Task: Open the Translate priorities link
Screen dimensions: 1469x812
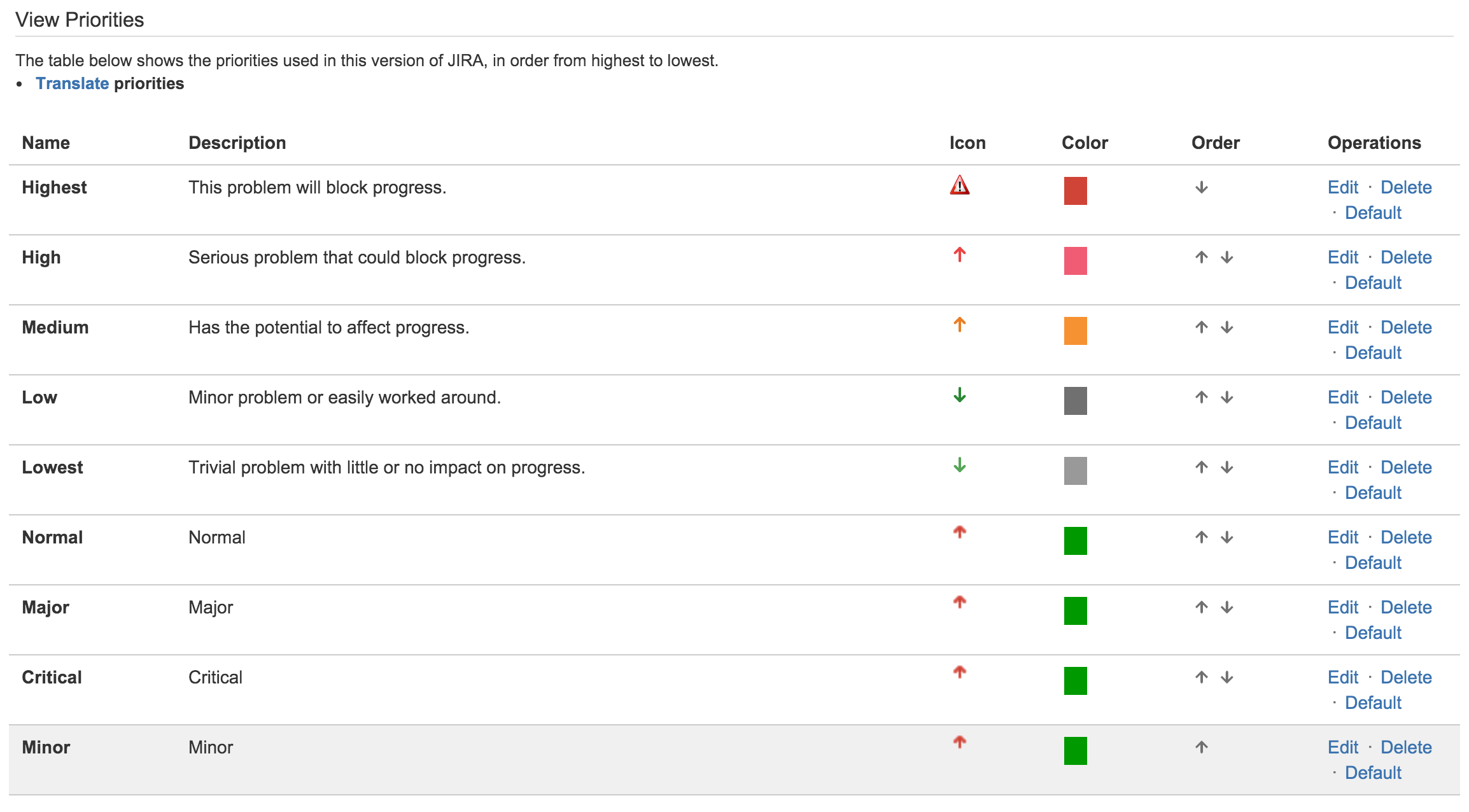Action: pyautogui.click(x=73, y=83)
